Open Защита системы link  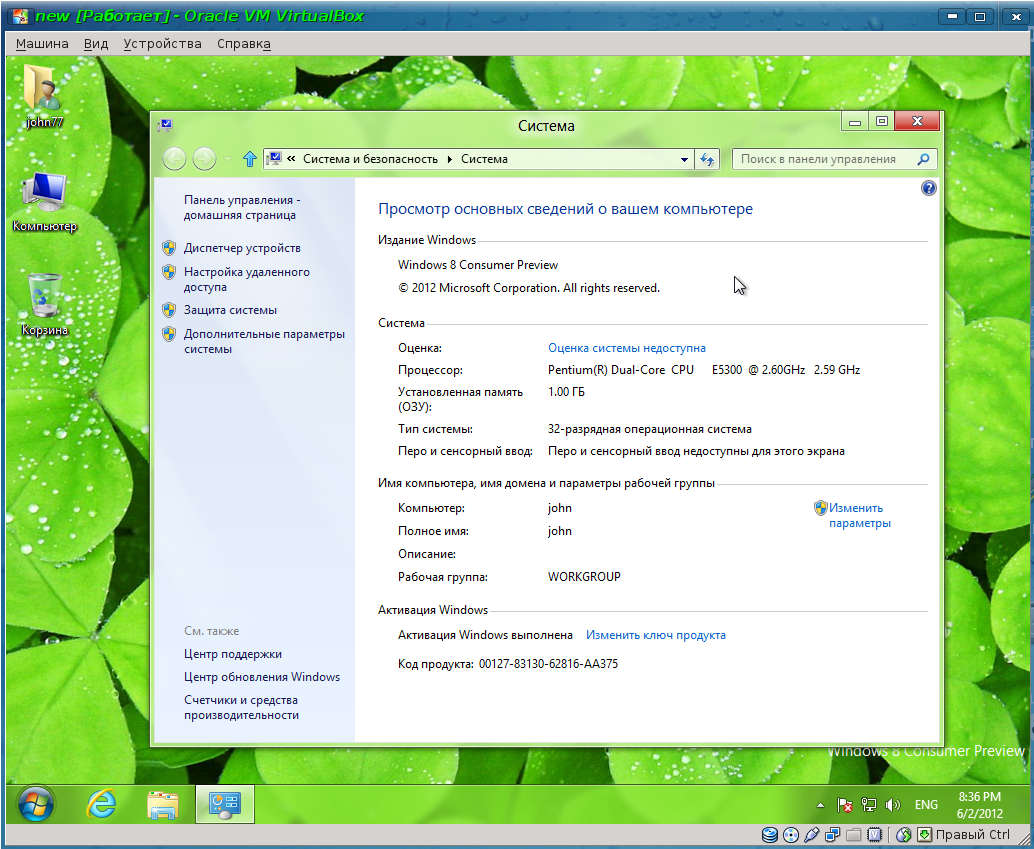tap(230, 310)
